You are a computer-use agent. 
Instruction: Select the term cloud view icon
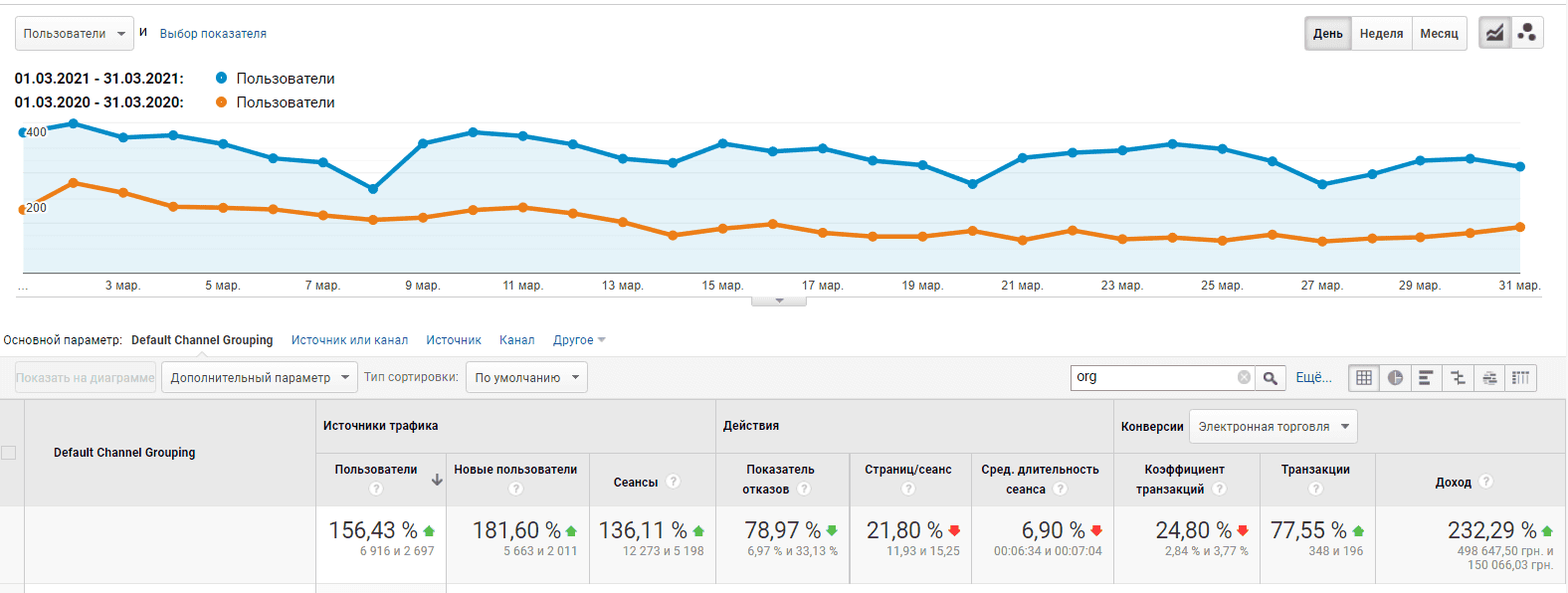[1489, 378]
